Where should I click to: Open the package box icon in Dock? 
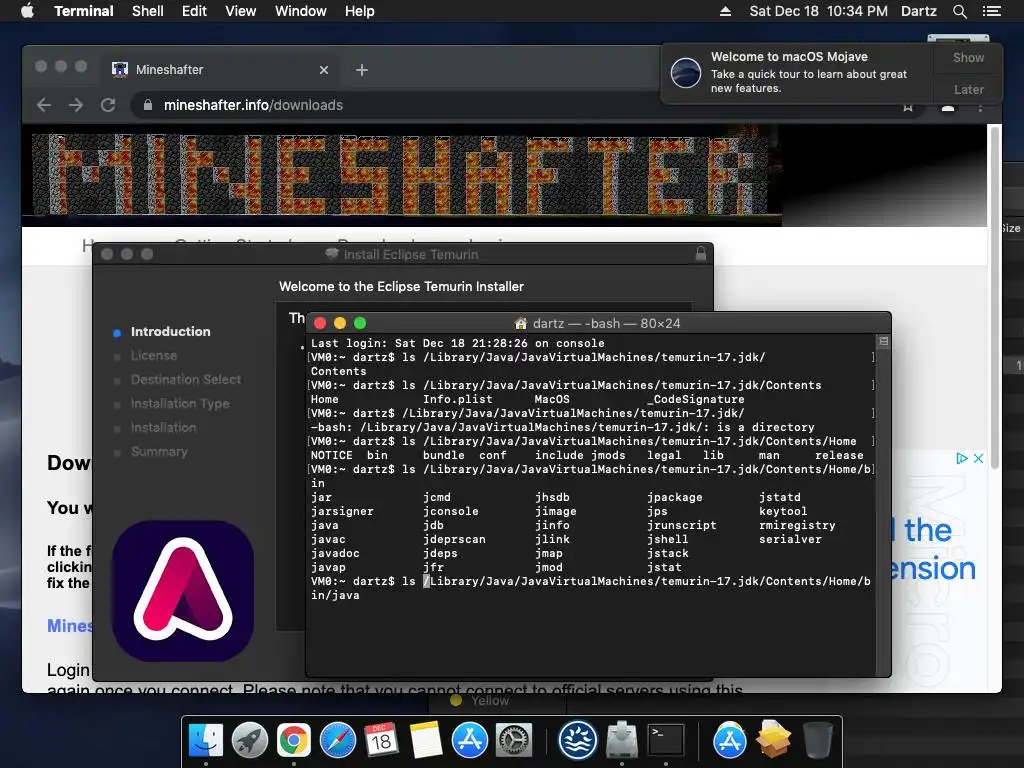click(x=773, y=739)
